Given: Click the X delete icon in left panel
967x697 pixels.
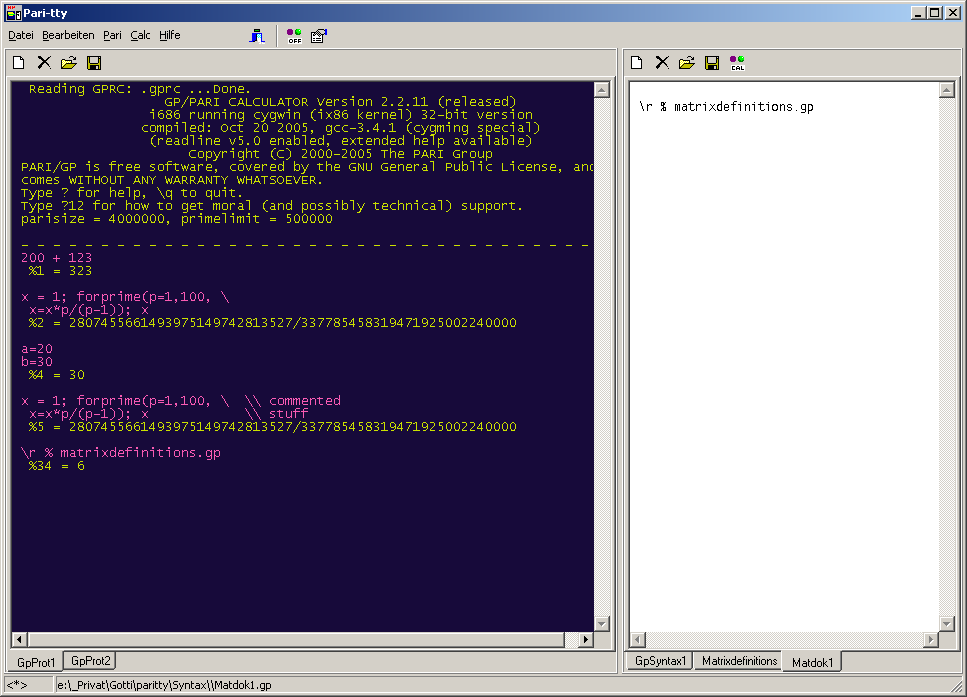Looking at the screenshot, I should point(44,63).
